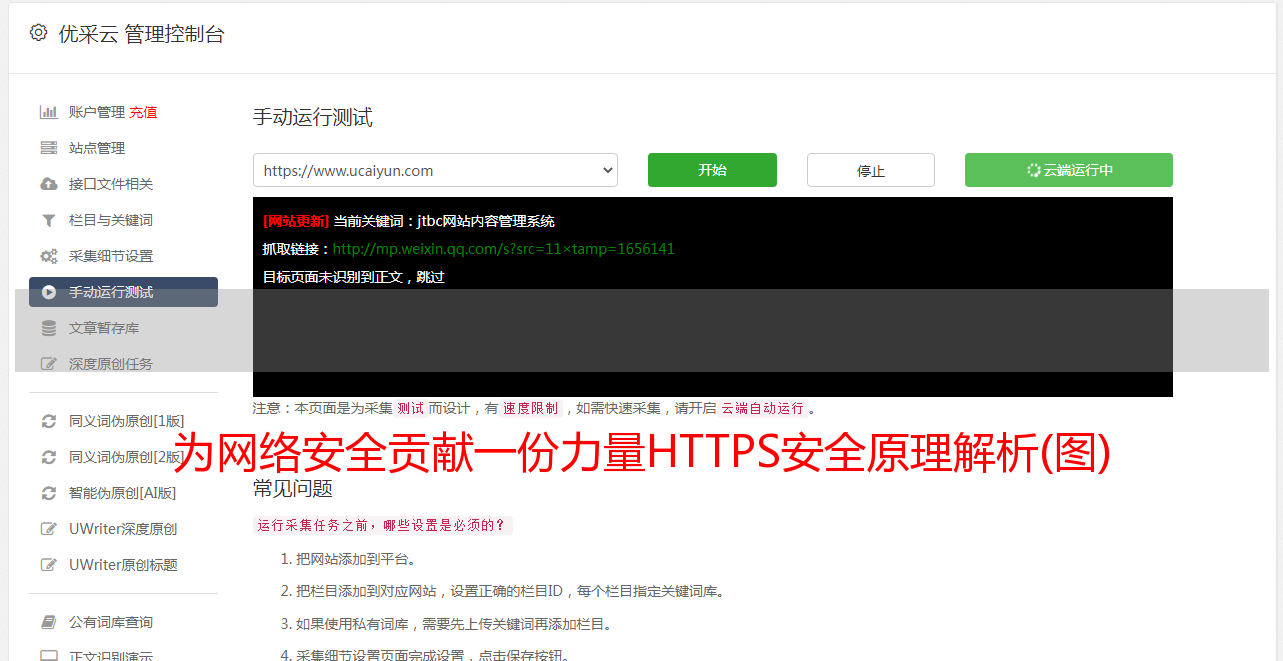Select 手动运行测试 menu item

pyautogui.click(x=123, y=292)
